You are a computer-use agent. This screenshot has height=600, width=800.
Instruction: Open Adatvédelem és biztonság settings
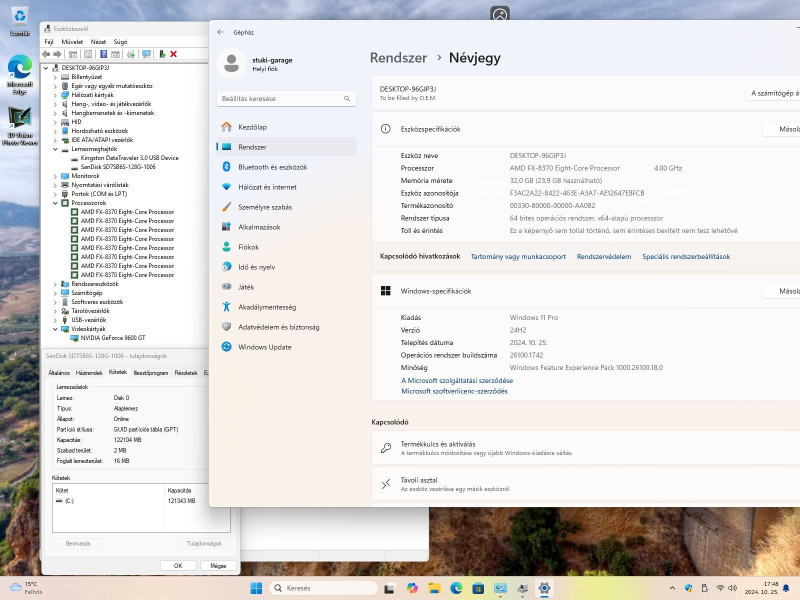(x=286, y=327)
